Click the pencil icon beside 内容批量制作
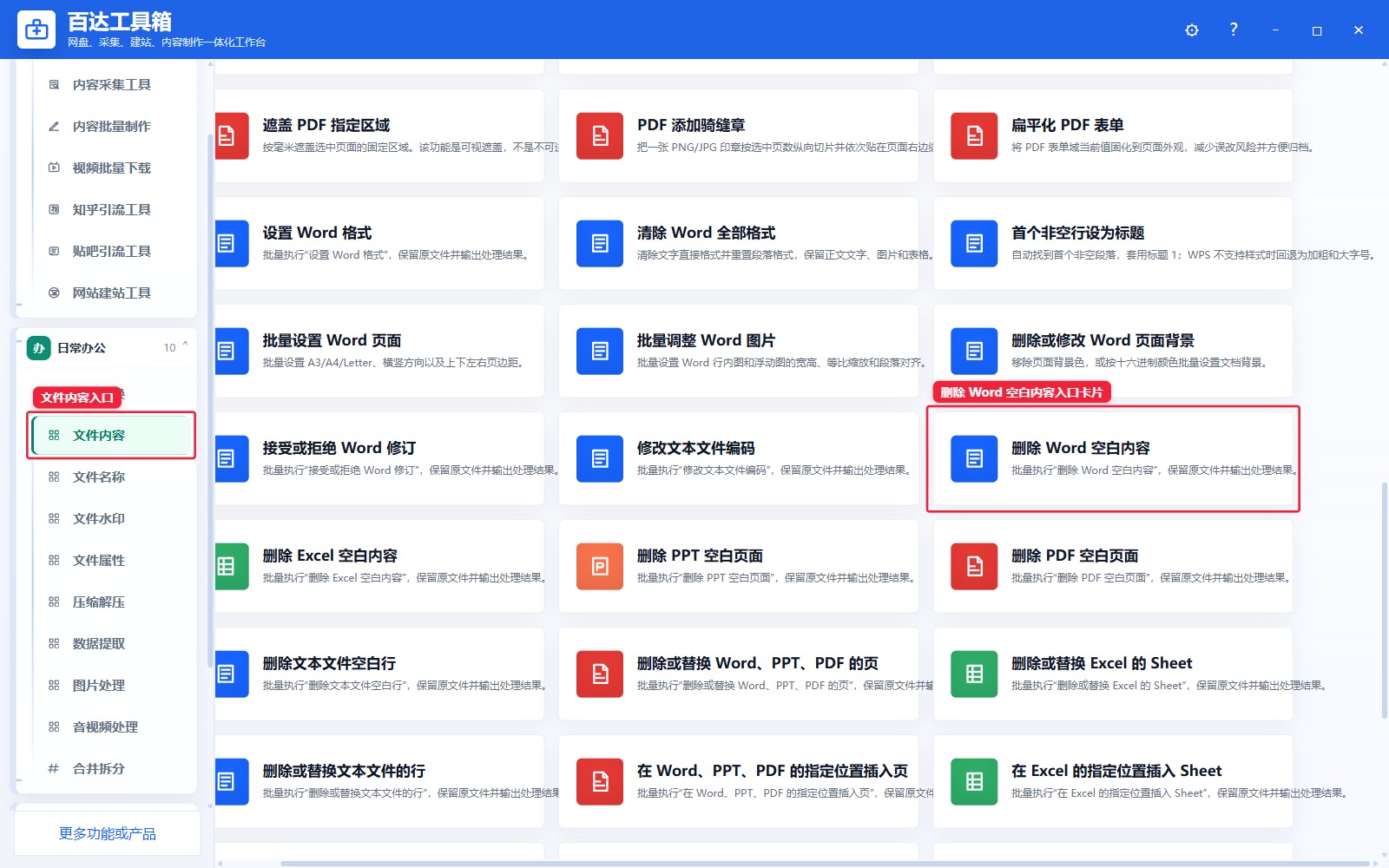 click(x=54, y=126)
